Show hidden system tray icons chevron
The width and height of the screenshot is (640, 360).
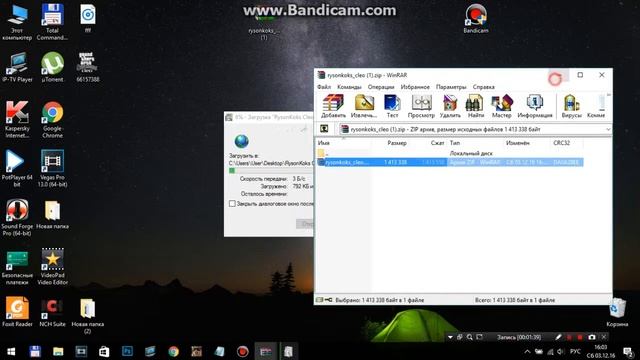tap(527, 351)
